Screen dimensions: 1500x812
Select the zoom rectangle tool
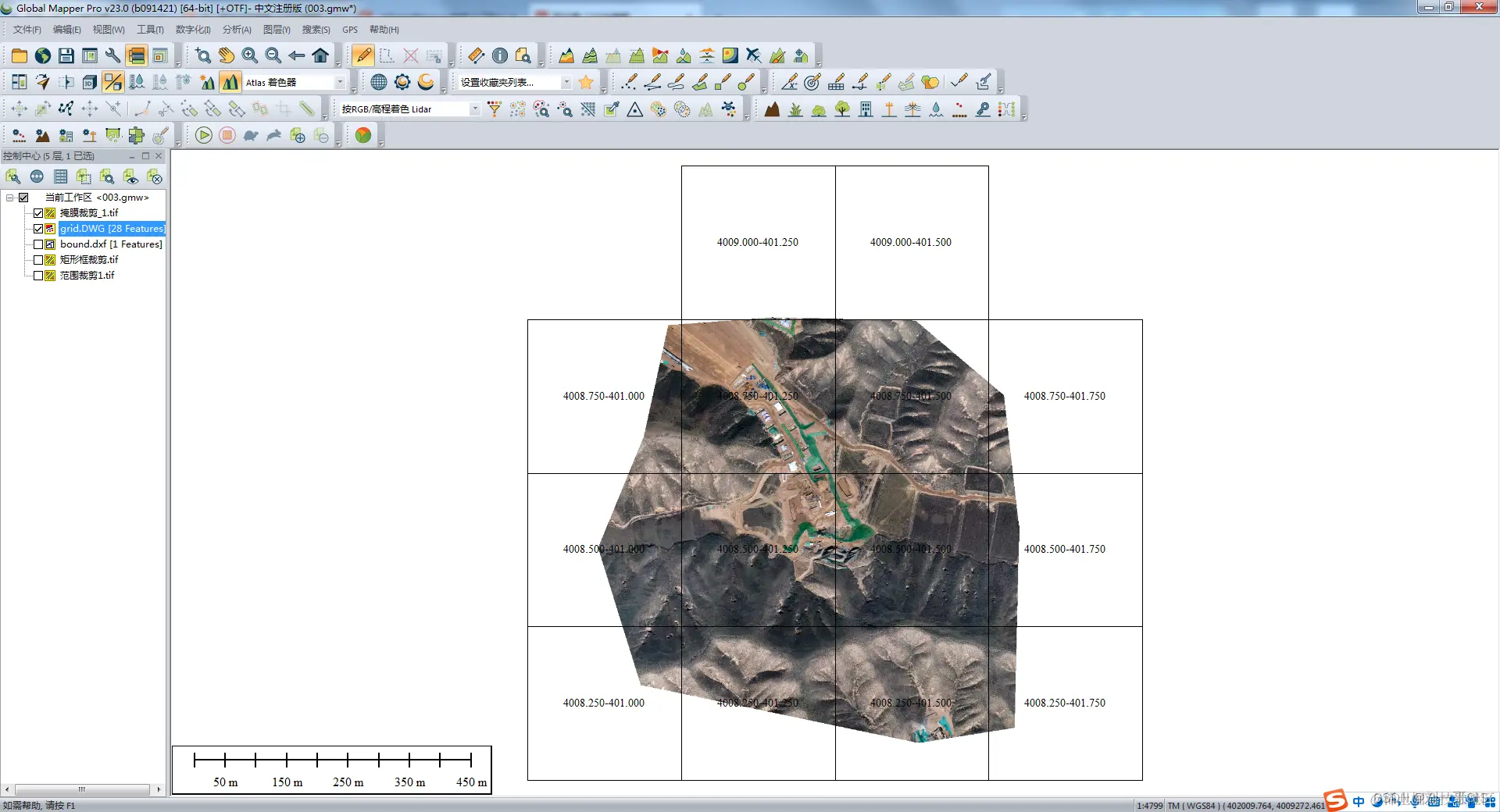tap(203, 55)
